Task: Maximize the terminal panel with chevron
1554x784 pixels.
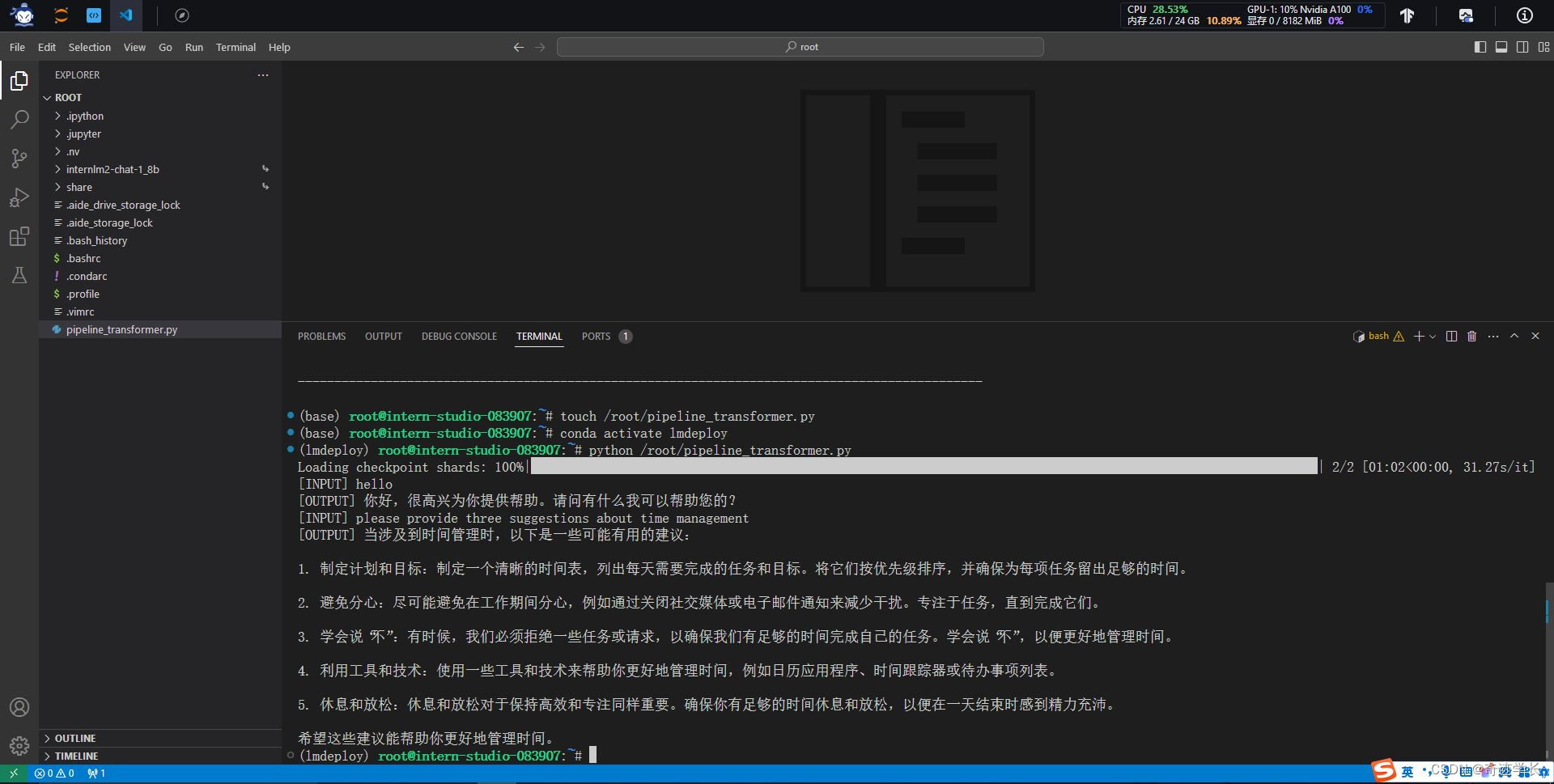Action: click(x=1514, y=336)
